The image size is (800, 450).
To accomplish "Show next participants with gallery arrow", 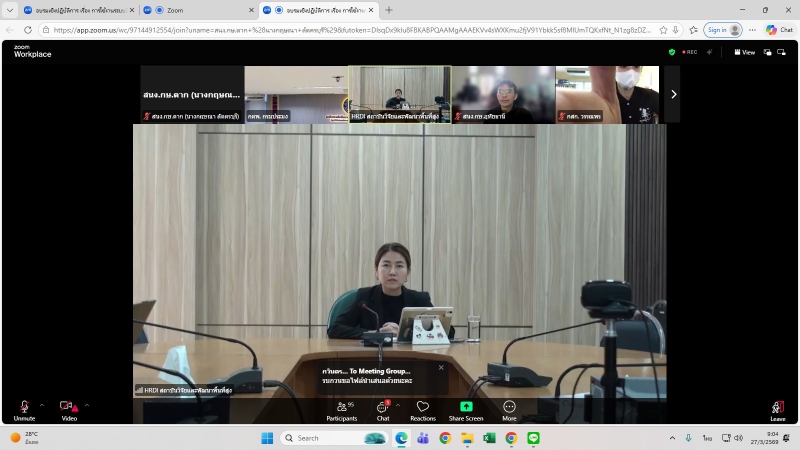I will click(673, 94).
